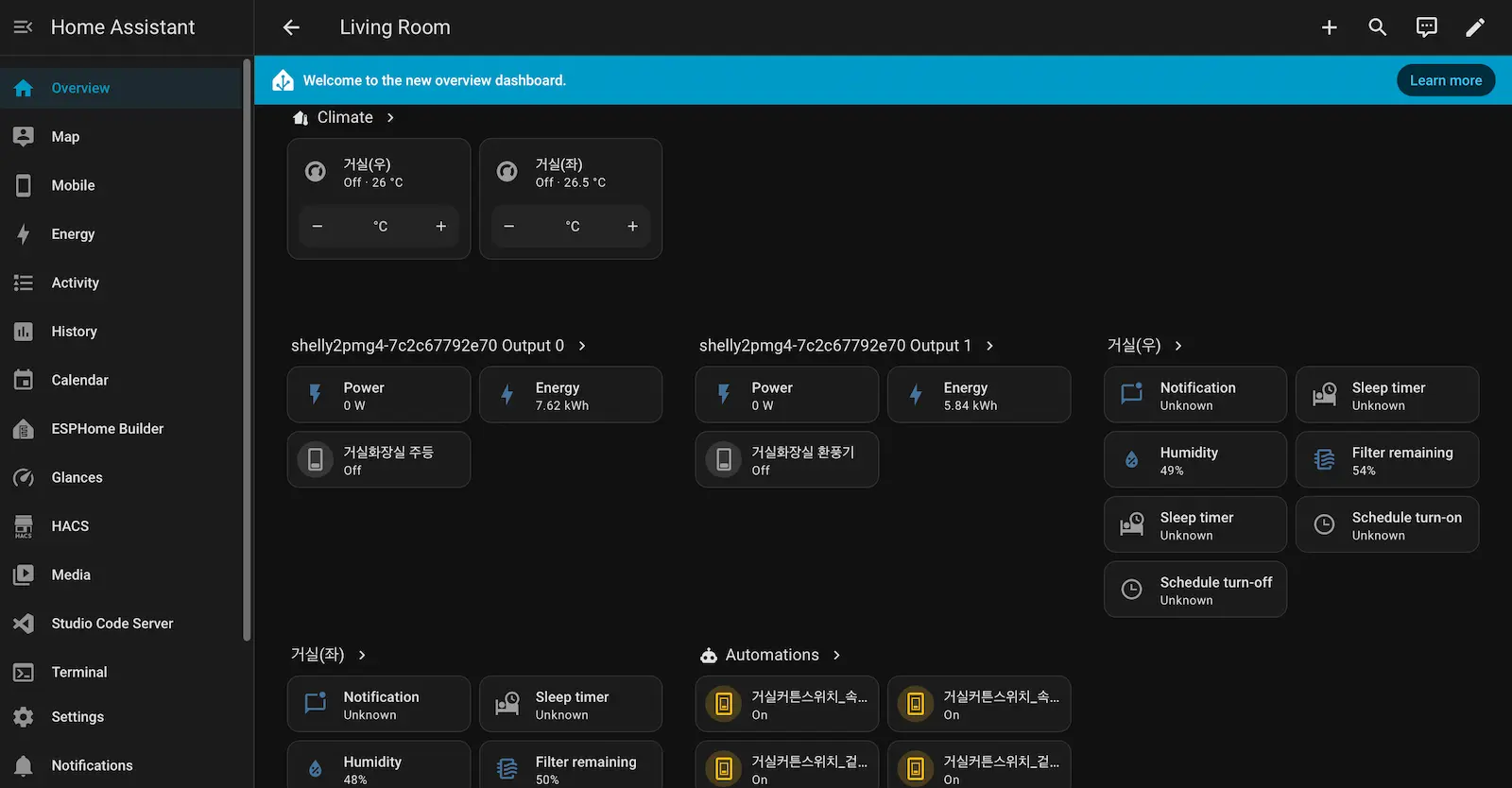The height and width of the screenshot is (788, 1512).
Task: Expand the Climate section header
Action: (x=344, y=117)
